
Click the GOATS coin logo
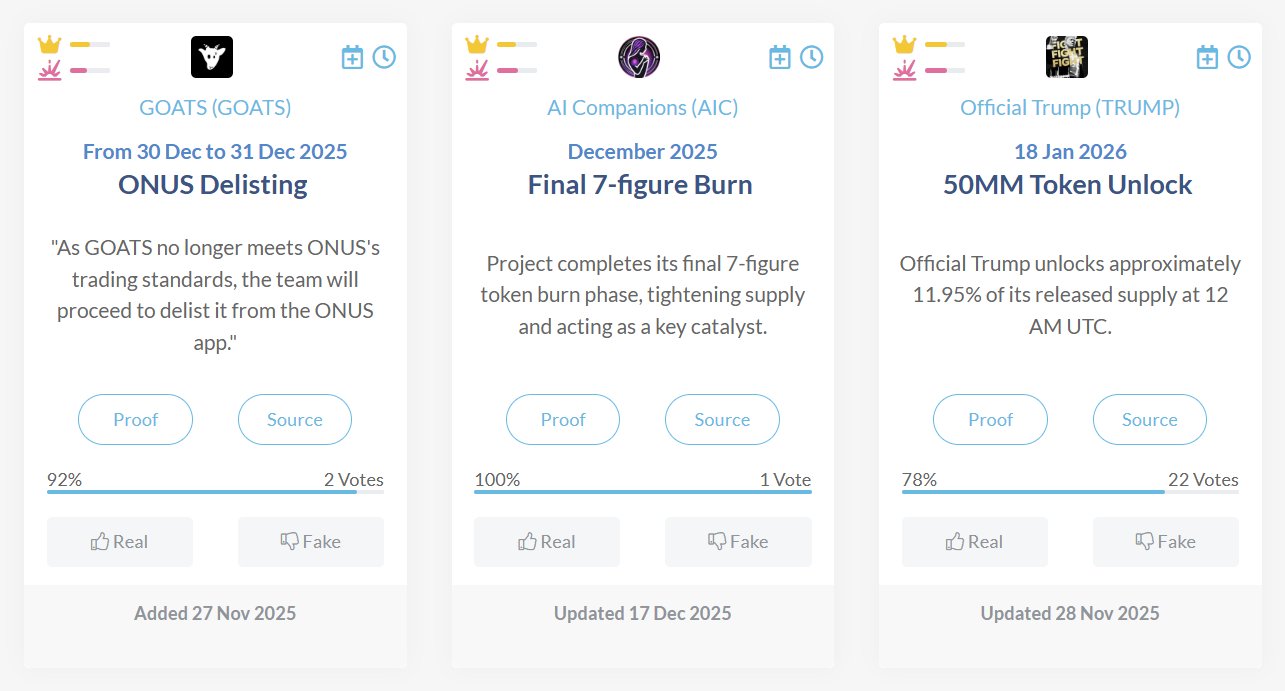[212, 57]
